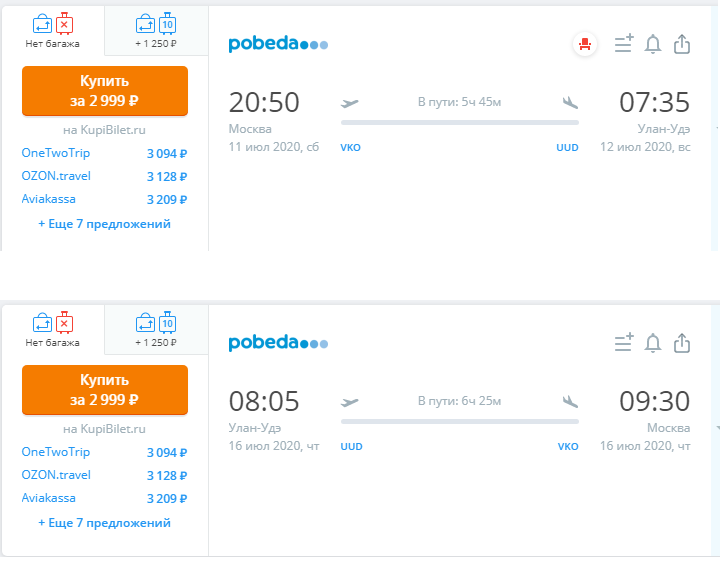Viewport: 724px width, 563px height.
Task: Add first flight to comparison list
Action: click(624, 43)
